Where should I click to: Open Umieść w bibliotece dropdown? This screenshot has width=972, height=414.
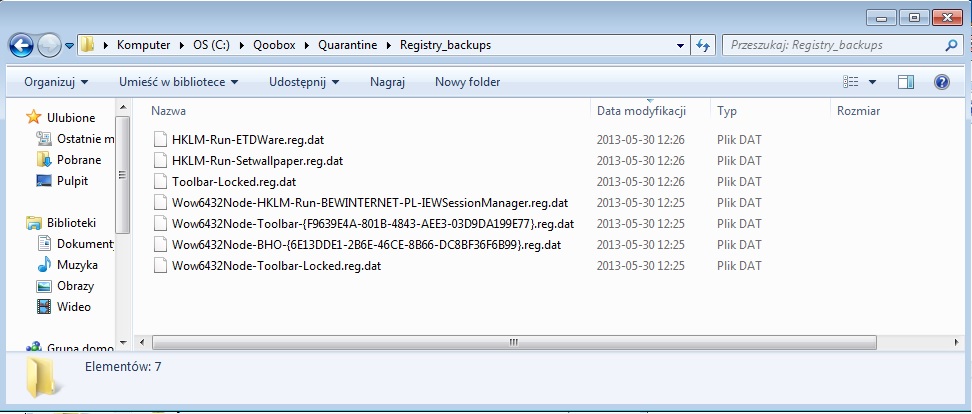tap(179, 82)
